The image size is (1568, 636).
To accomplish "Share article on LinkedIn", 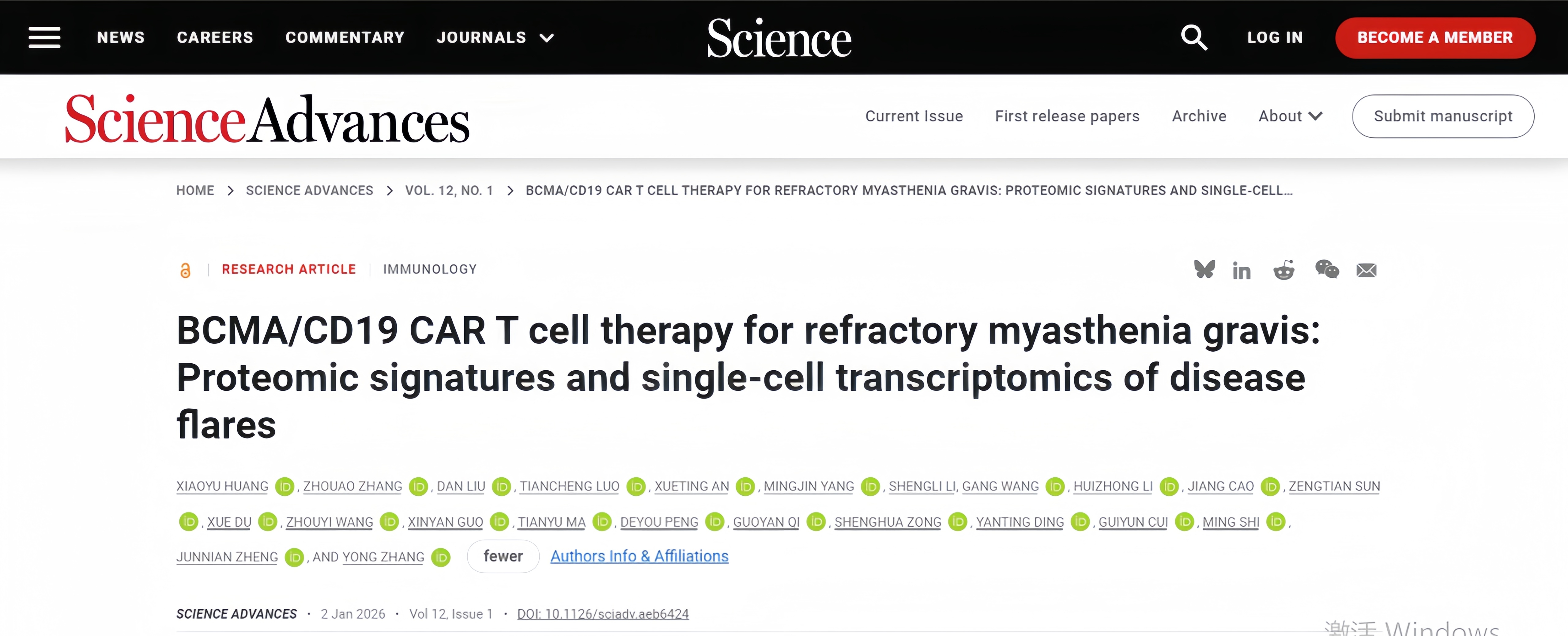I will pos(1242,270).
